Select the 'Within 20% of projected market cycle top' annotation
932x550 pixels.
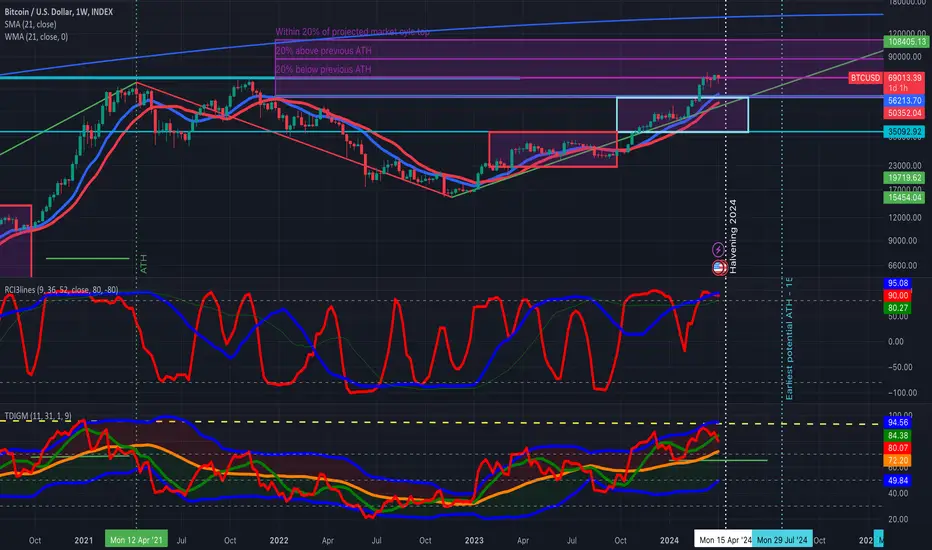click(352, 32)
